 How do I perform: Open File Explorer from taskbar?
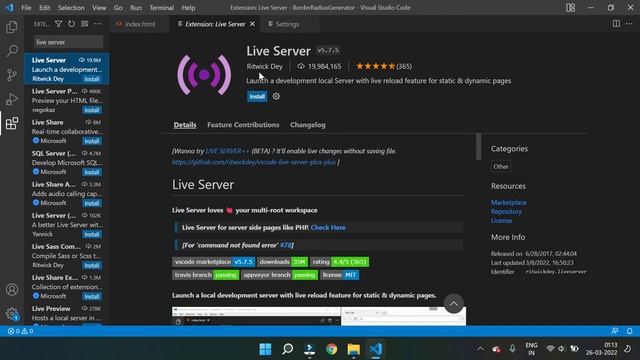(x=353, y=349)
